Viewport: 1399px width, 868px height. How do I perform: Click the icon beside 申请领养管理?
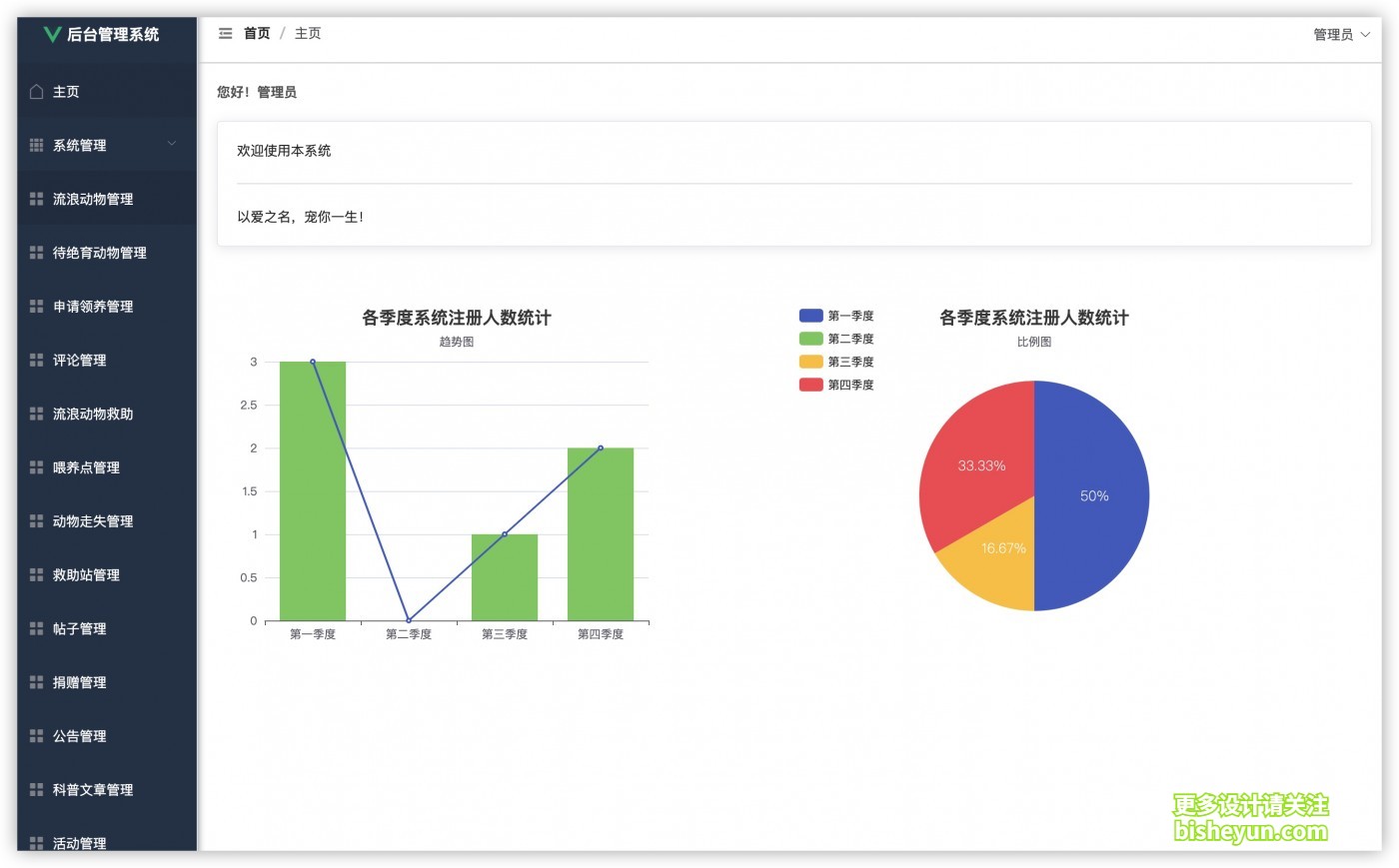coord(37,307)
